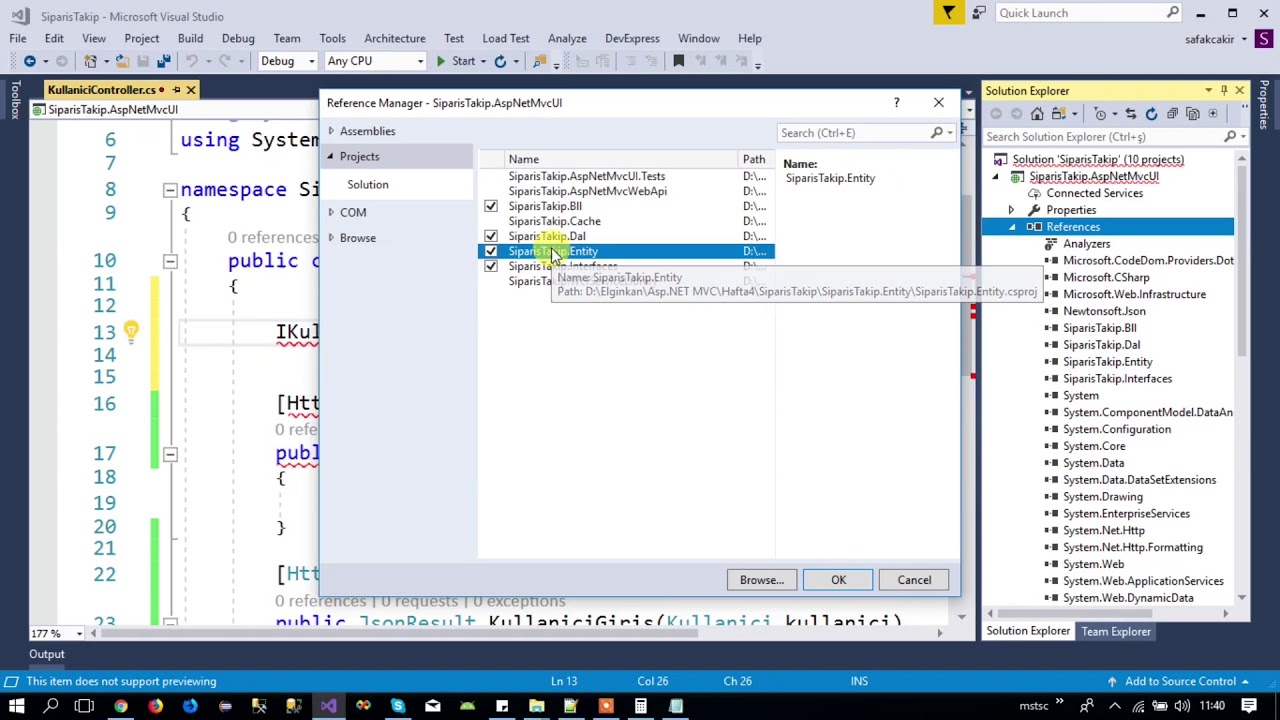Open the File menu
Image resolution: width=1280 pixels, height=720 pixels.
point(18,38)
